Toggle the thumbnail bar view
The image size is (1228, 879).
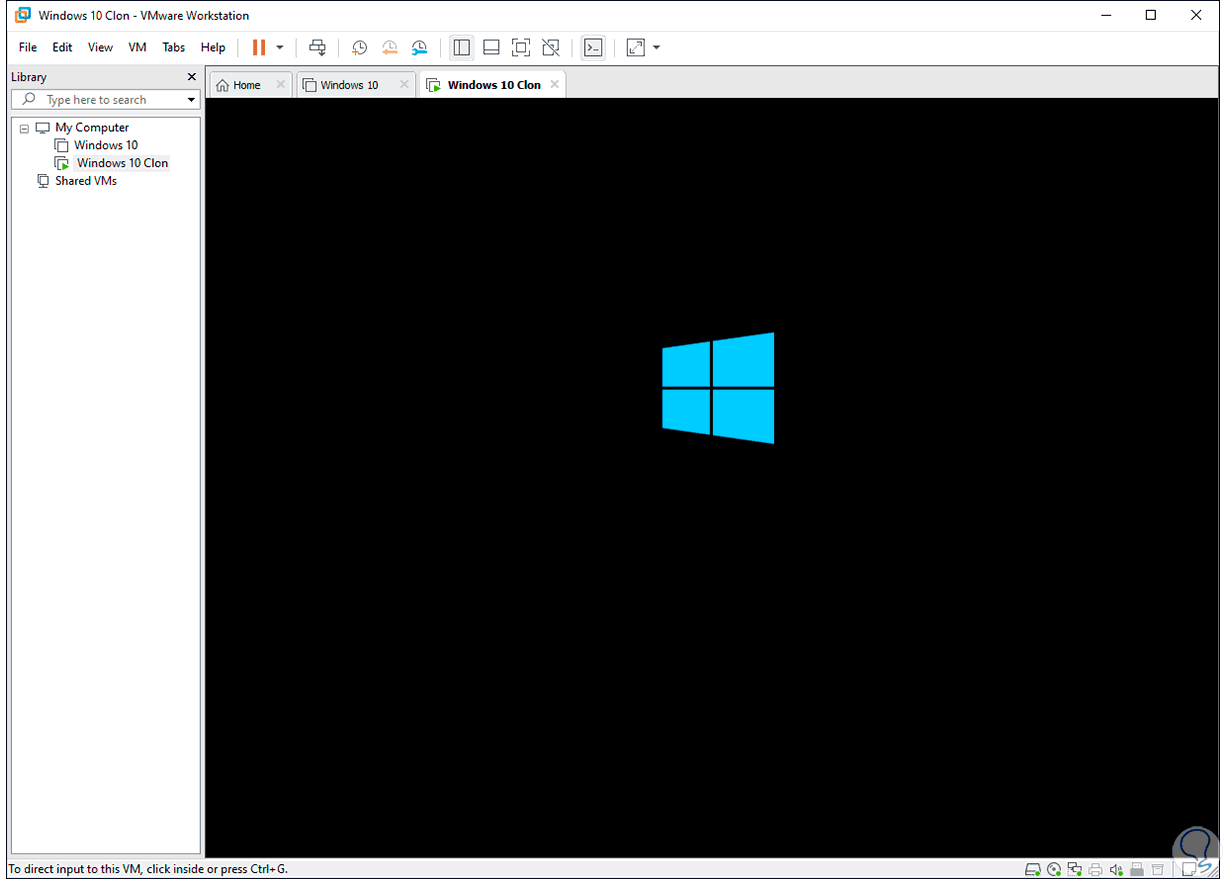click(491, 47)
